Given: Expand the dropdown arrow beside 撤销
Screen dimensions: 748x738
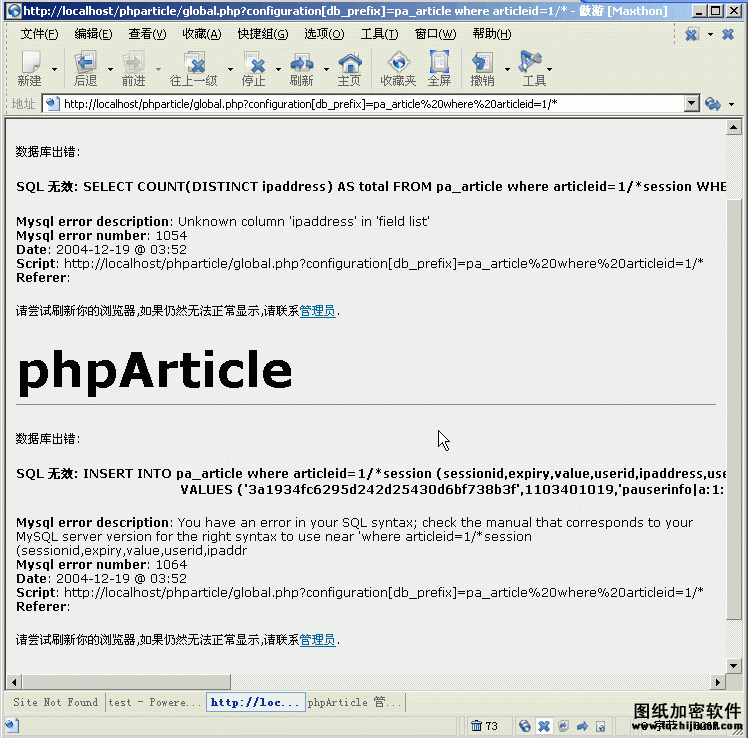Looking at the screenshot, I should click(507, 70).
